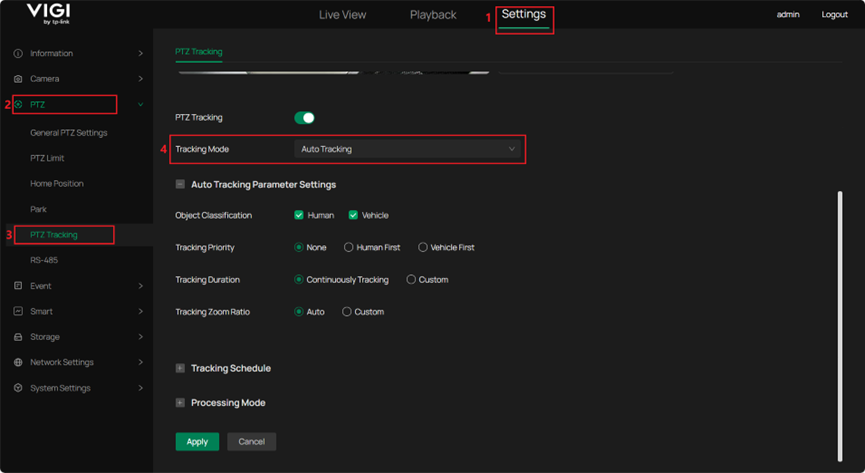Viewport: 865px width, 473px height.
Task: Uncheck the Vehicle object classification checkbox
Action: 353,215
